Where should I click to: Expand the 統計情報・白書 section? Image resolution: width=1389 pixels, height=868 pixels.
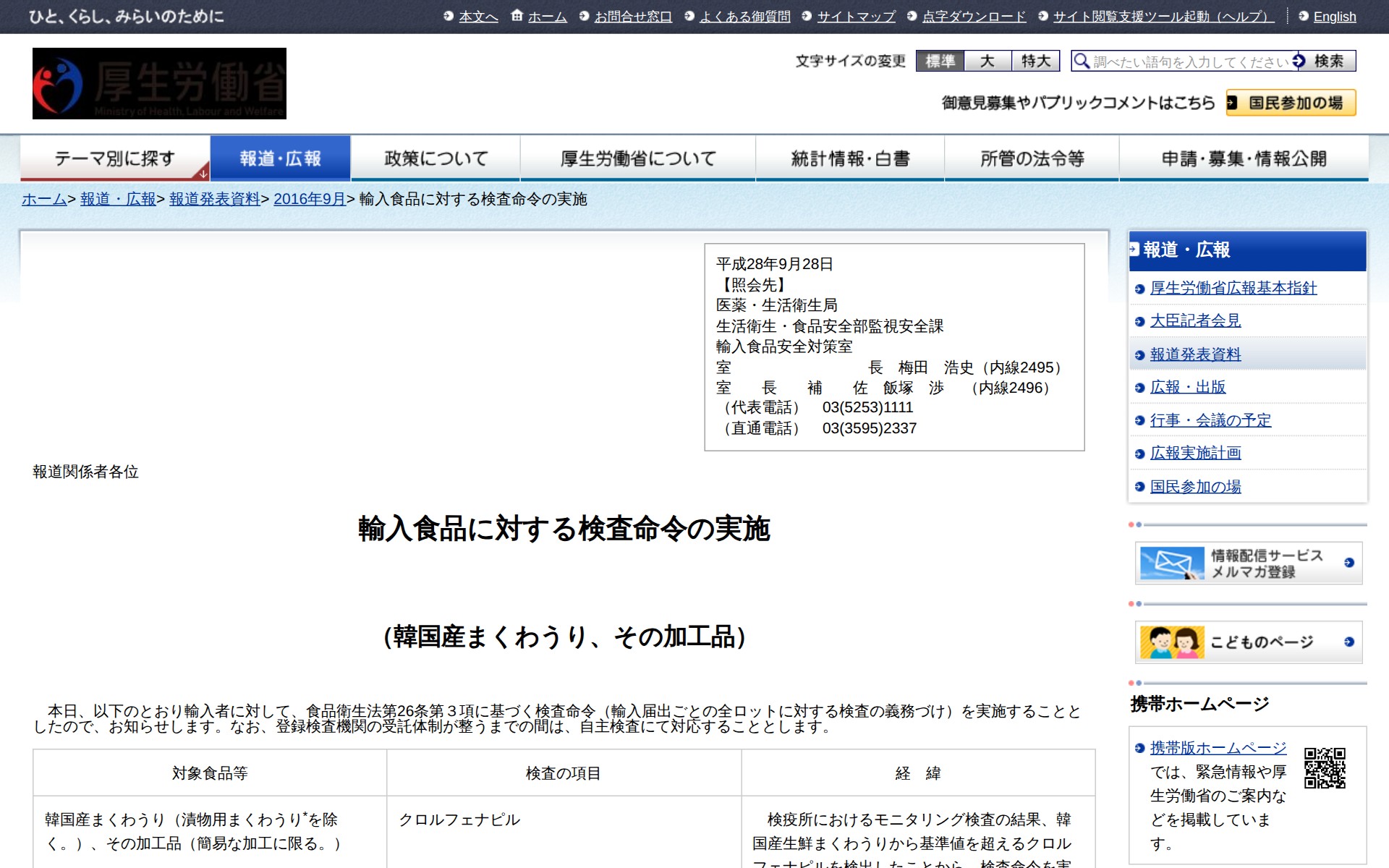pos(851,156)
